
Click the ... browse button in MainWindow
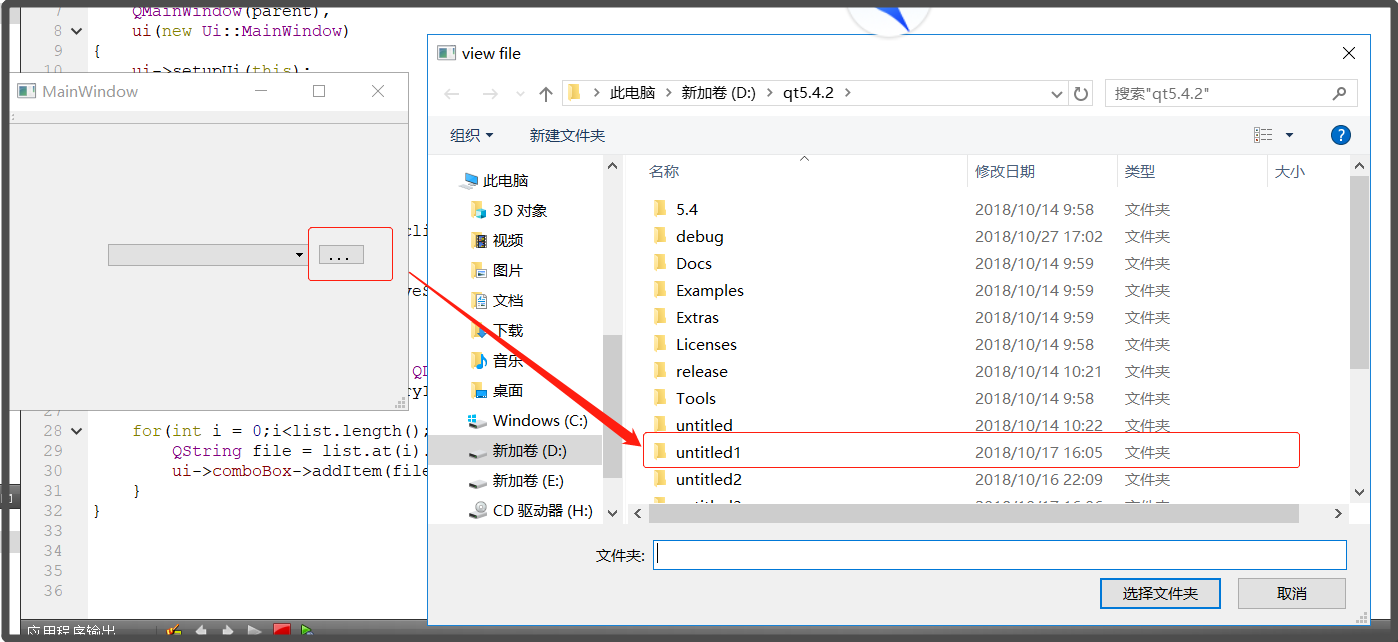340,254
